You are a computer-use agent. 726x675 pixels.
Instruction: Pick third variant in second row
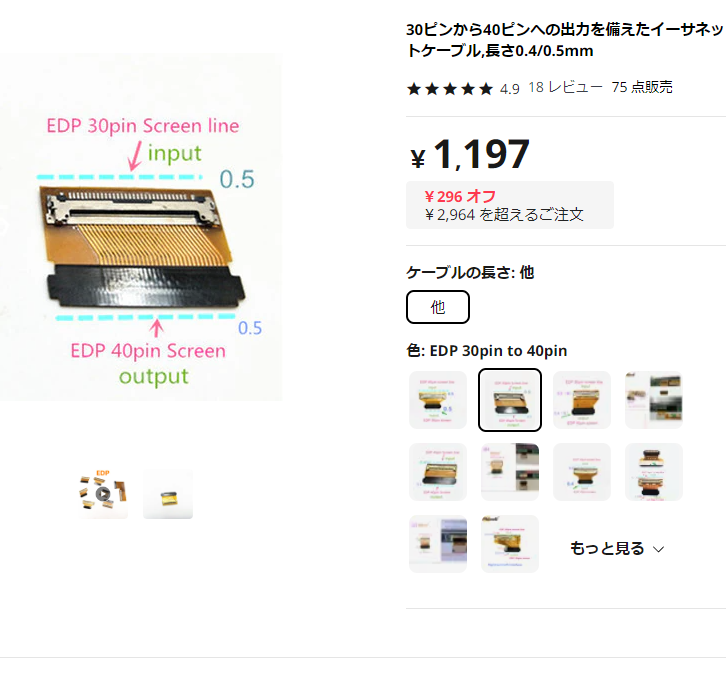pyautogui.click(x=582, y=472)
